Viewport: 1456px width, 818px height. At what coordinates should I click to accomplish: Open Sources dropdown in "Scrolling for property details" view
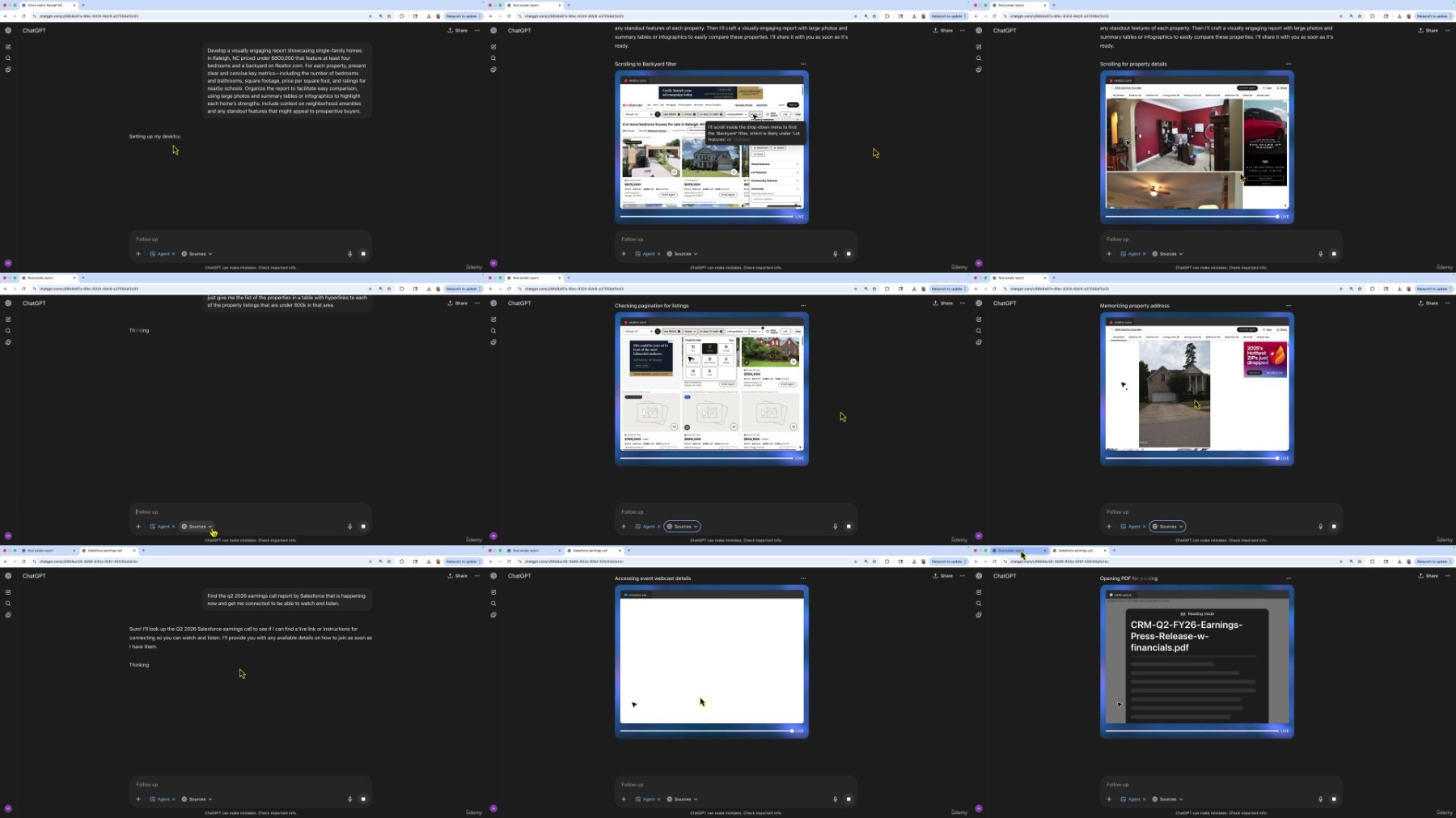1167,254
